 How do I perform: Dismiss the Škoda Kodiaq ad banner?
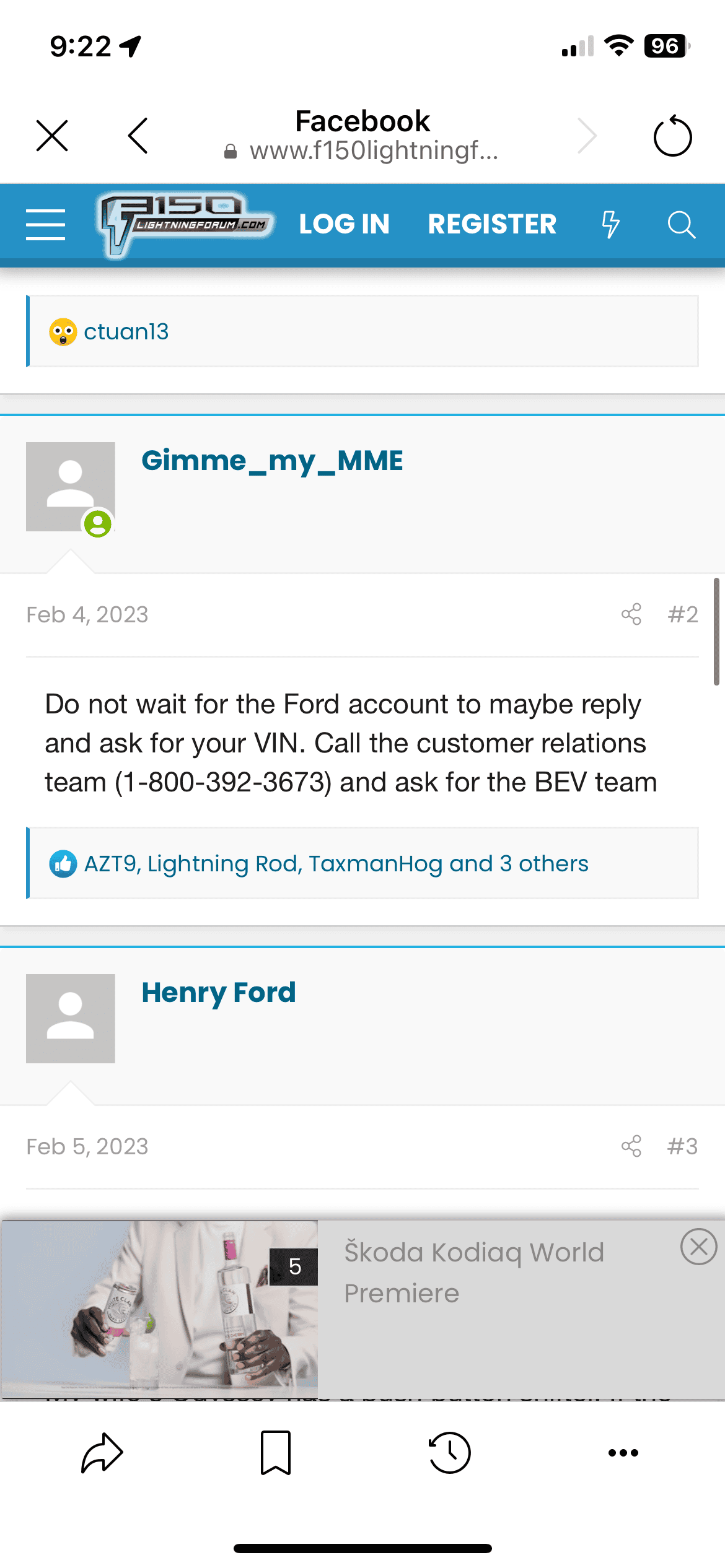coord(698,1247)
